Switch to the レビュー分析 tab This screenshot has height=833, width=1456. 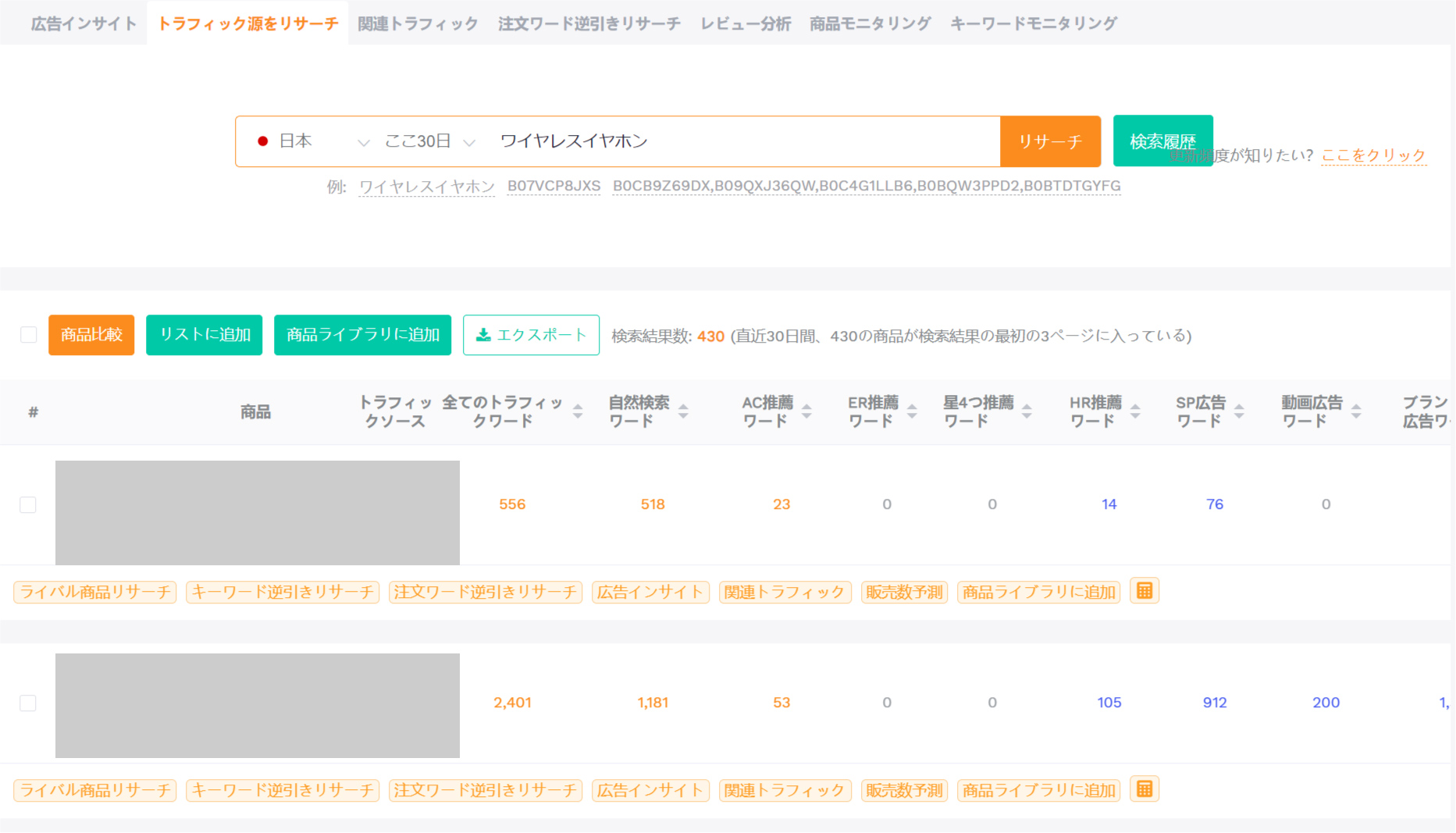pos(745,23)
